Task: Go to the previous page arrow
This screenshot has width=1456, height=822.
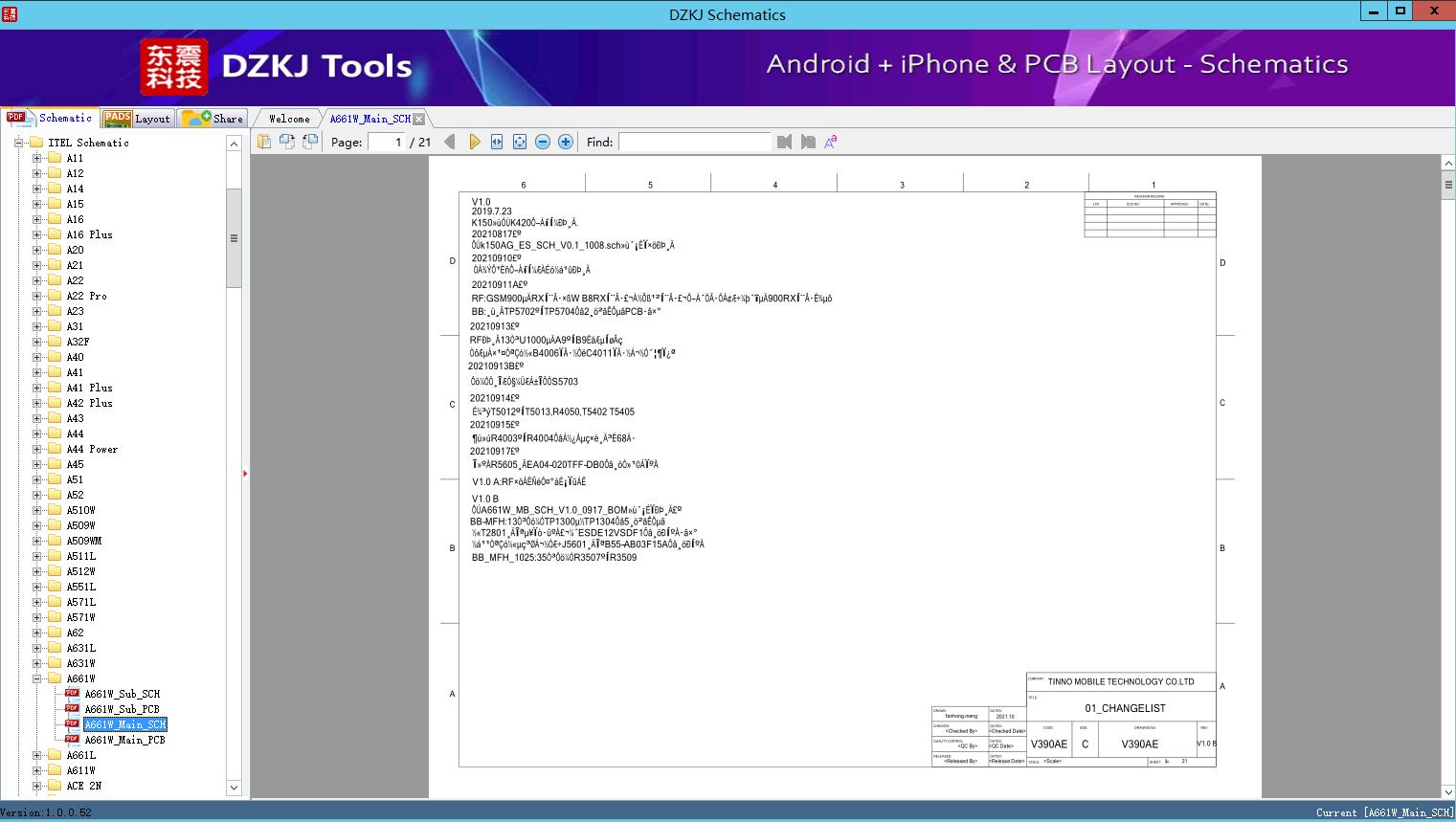Action: [x=450, y=142]
